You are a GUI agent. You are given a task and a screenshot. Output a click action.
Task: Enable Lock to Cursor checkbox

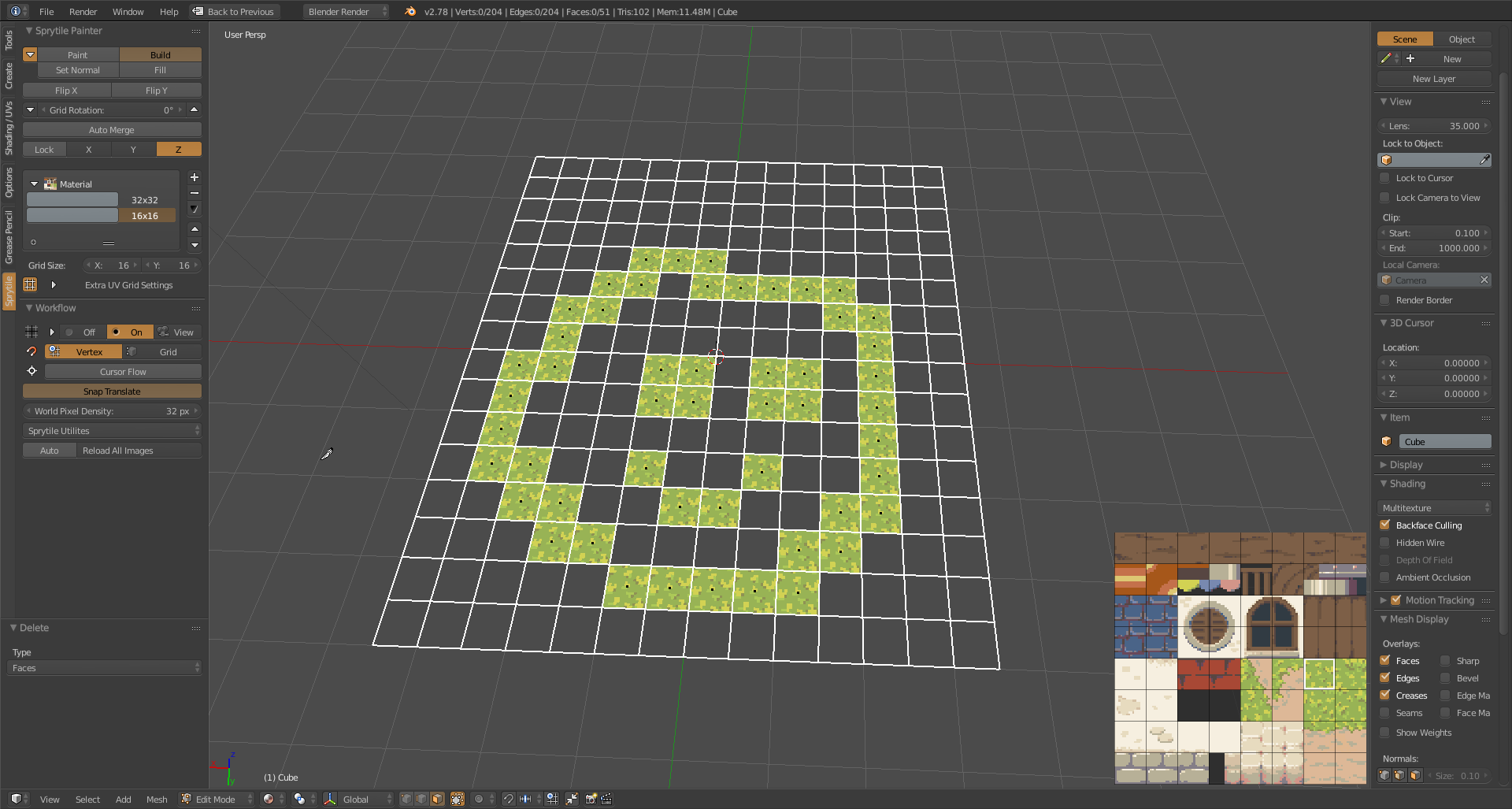(1385, 178)
